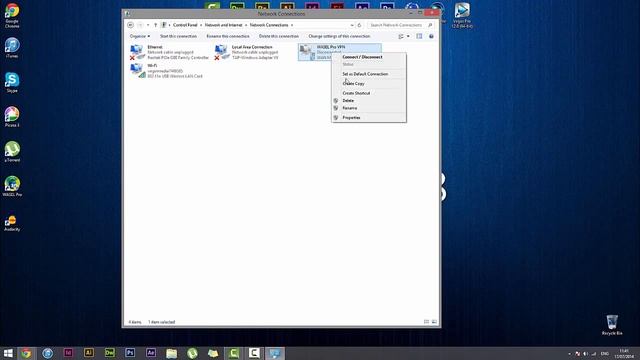Viewport: 640px width, 360px height.
Task: Open Audacity desktop shortcut
Action: pyautogui.click(x=12, y=223)
